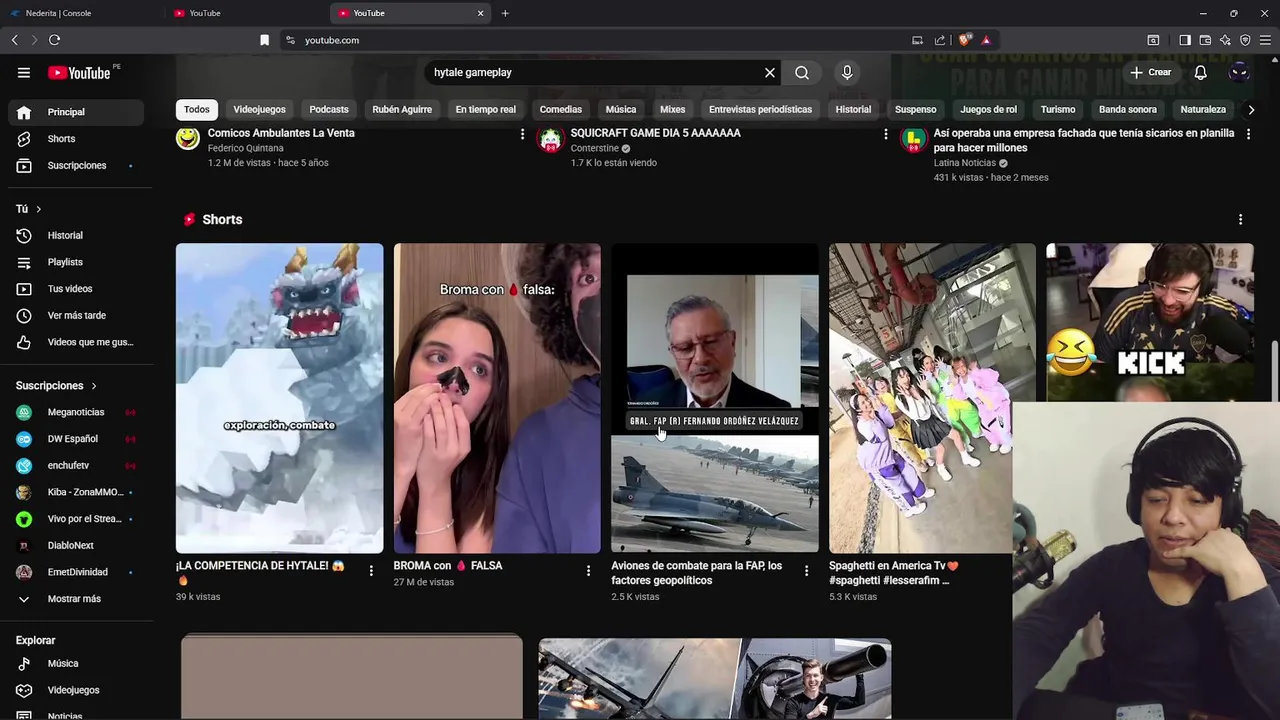Open the Conterstine channel link
This screenshot has height=720, width=1280.
pyautogui.click(x=594, y=148)
